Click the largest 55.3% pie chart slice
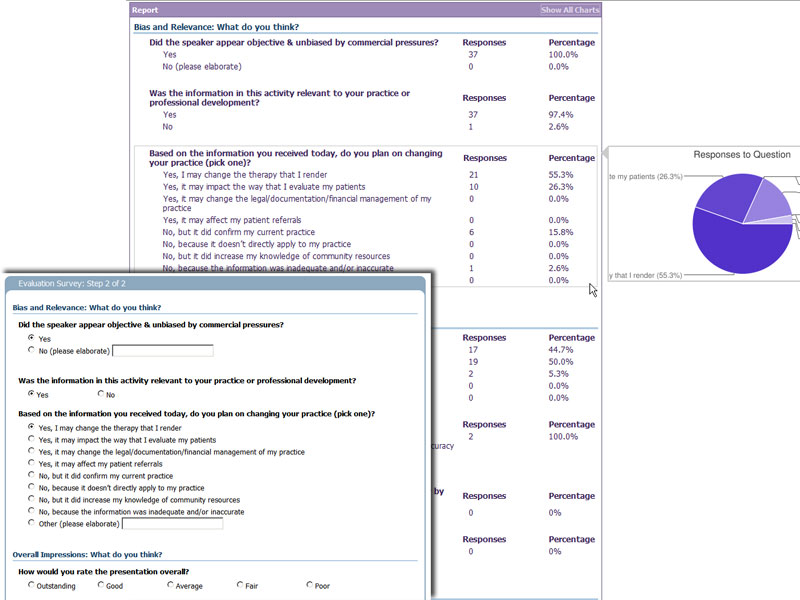The width and height of the screenshot is (800, 600). (740, 247)
